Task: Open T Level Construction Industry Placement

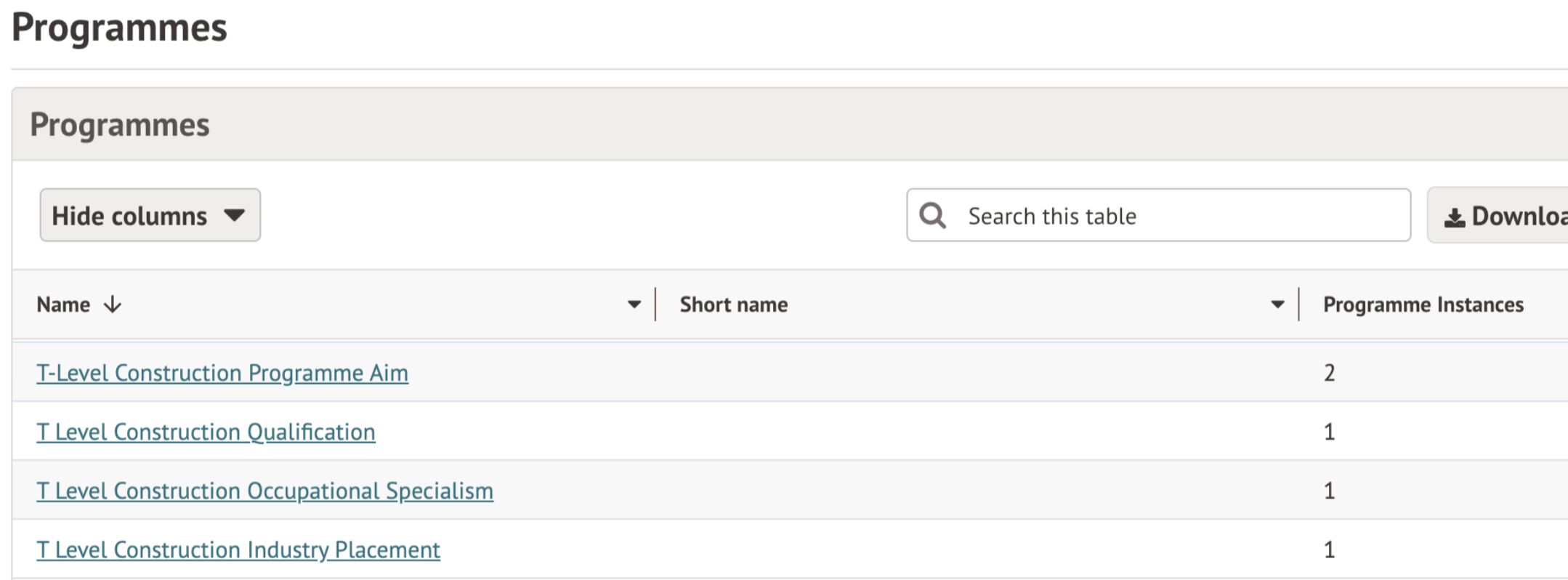Action: click(238, 549)
